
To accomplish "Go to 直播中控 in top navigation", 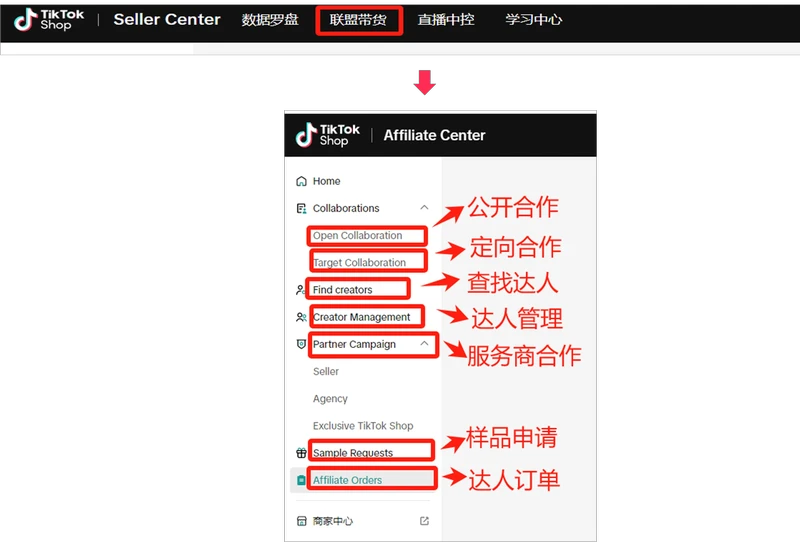I will [446, 19].
